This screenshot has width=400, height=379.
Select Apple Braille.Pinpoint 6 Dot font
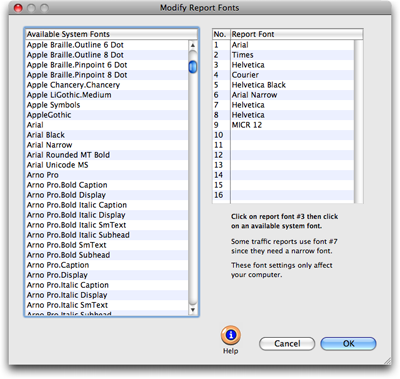[107, 65]
